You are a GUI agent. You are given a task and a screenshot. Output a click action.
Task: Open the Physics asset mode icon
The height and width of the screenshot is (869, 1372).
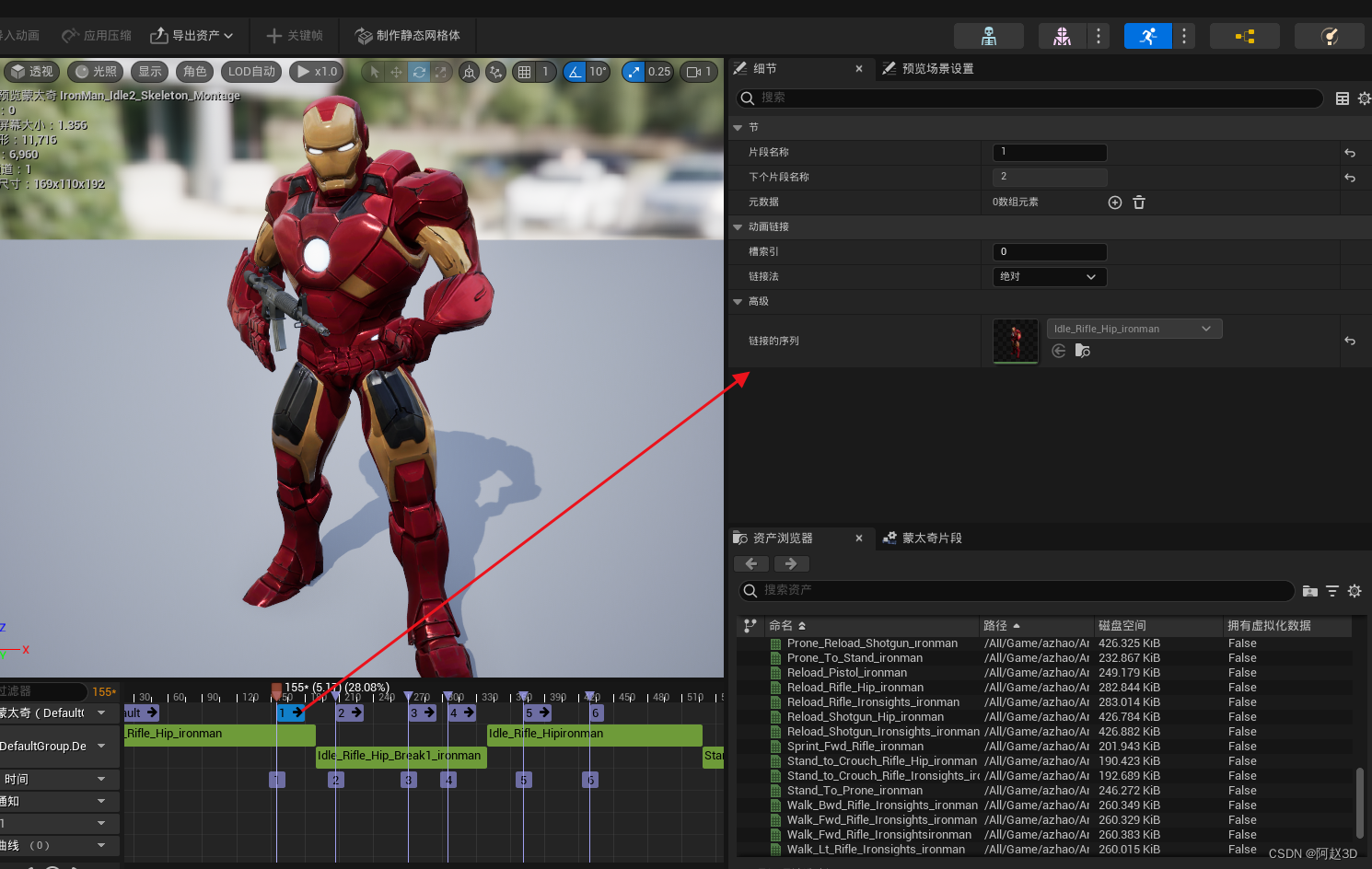[1330, 36]
